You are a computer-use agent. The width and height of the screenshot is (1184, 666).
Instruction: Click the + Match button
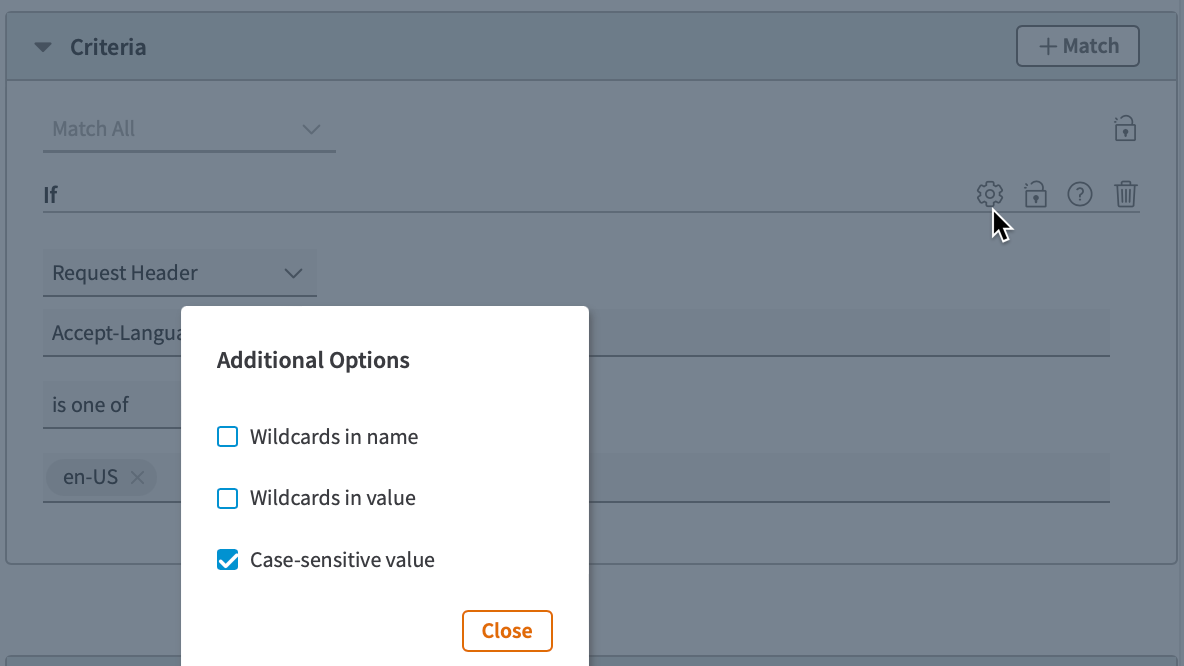tap(1077, 46)
